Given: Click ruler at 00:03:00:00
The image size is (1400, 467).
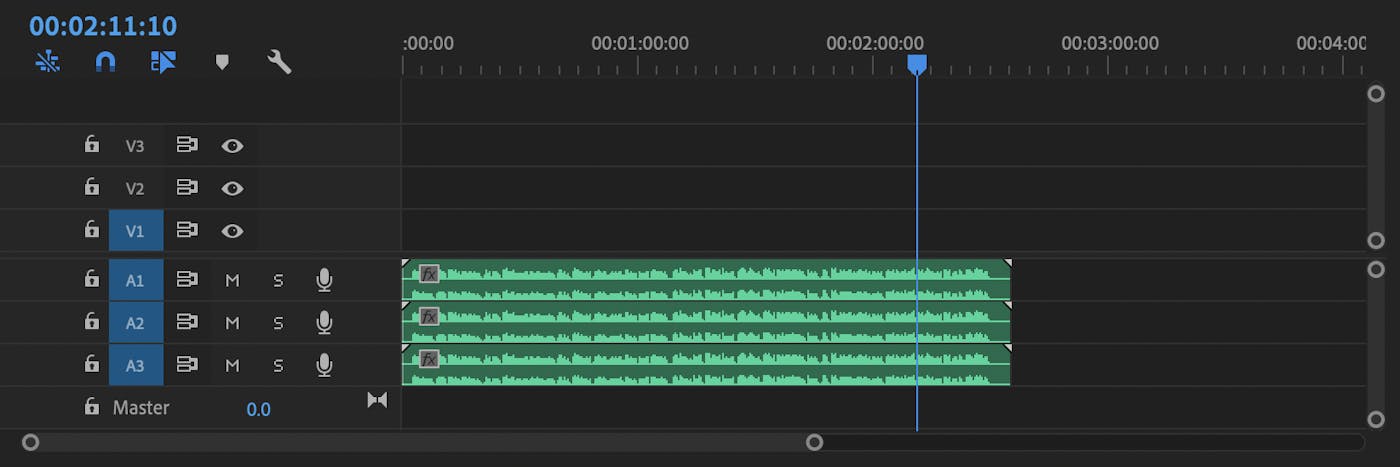Looking at the screenshot, I should point(1109,43).
